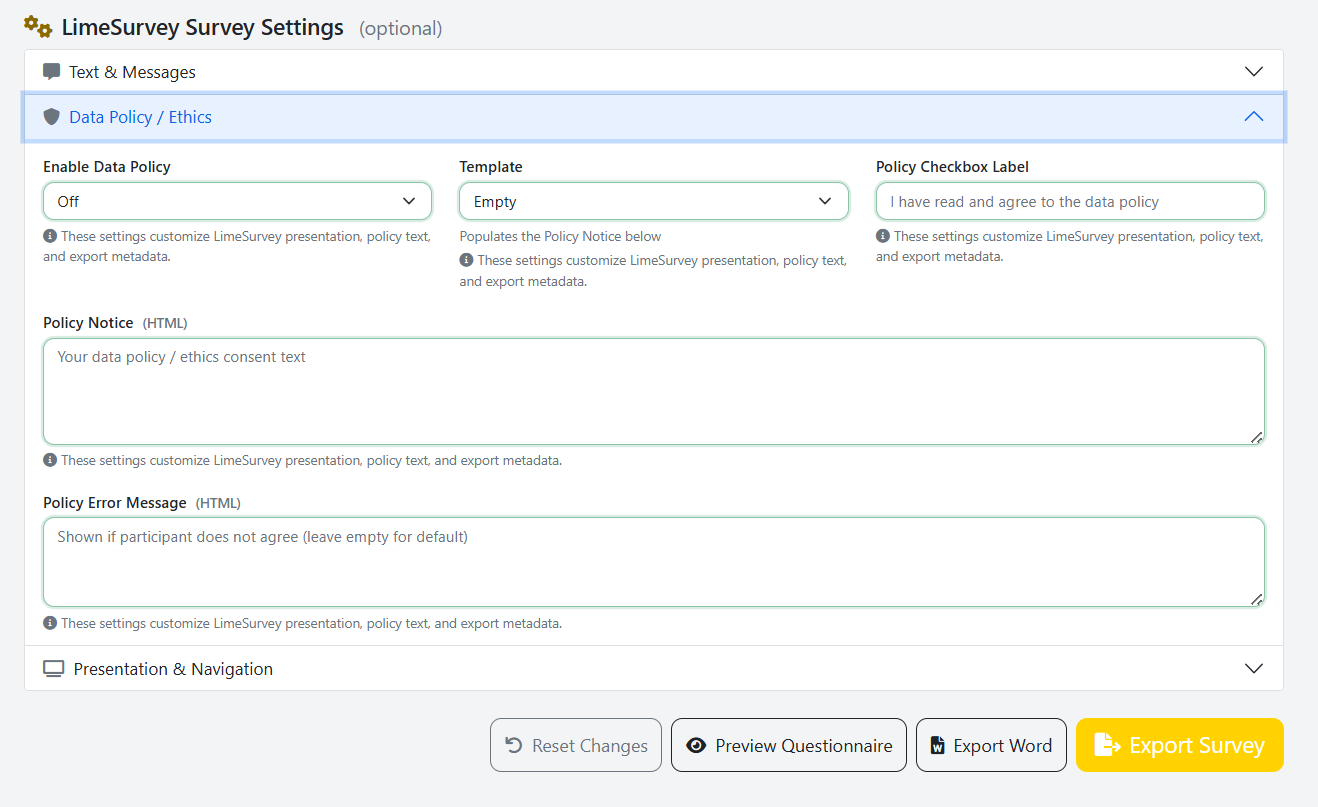1318x807 pixels.
Task: Click the Data Policy / Ethics header label
Action: [x=140, y=117]
